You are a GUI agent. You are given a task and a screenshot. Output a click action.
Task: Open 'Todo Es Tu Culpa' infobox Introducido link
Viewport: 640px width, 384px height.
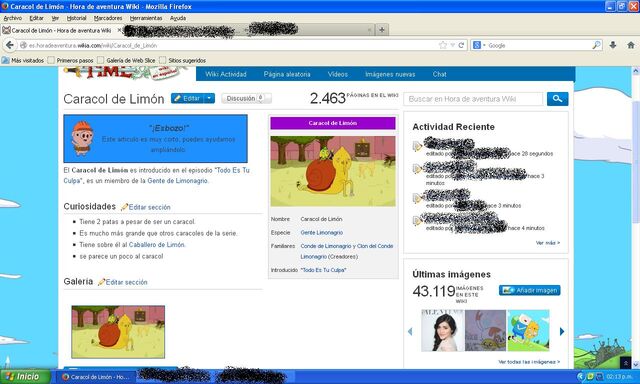323,270
